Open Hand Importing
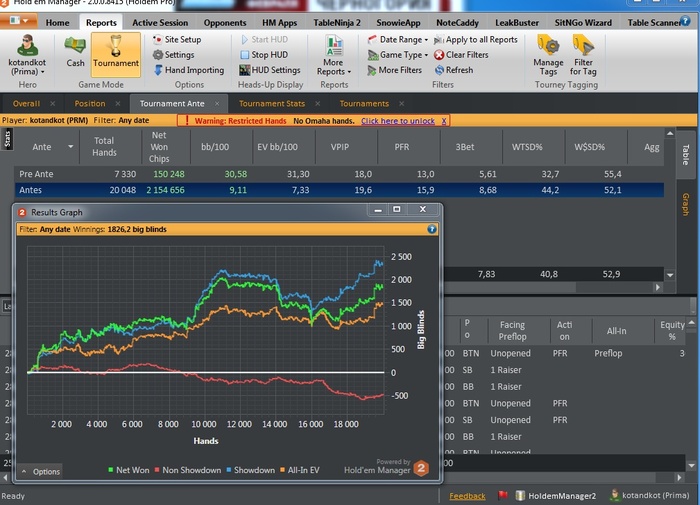The image size is (700, 505). coord(188,70)
